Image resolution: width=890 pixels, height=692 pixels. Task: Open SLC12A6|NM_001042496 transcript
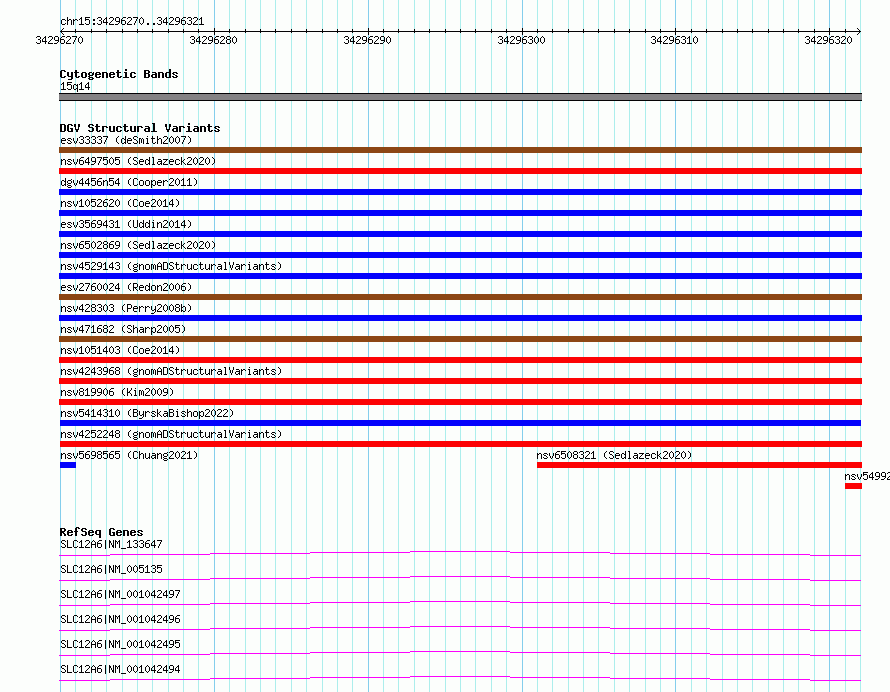120,619
